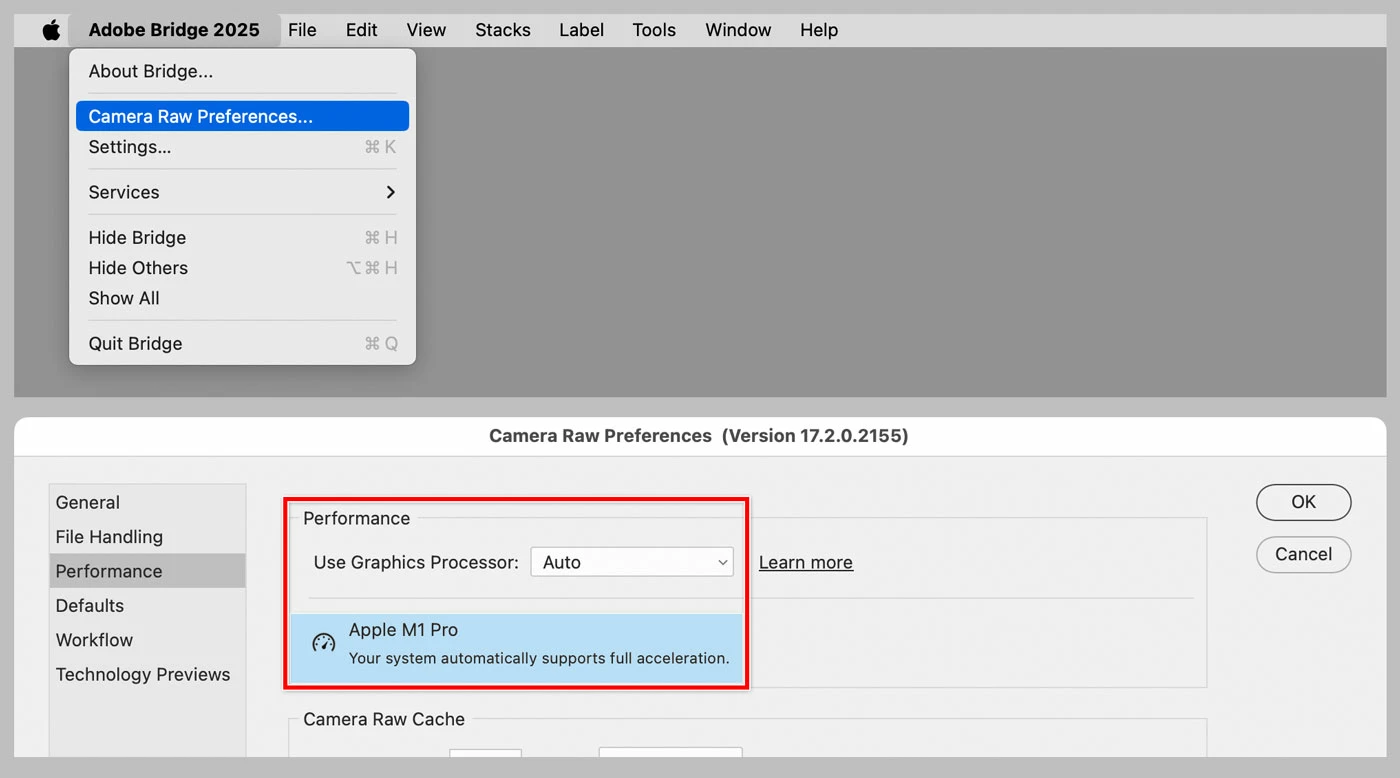Click the acceleration support status text
This screenshot has height=778, width=1400.
coord(539,658)
